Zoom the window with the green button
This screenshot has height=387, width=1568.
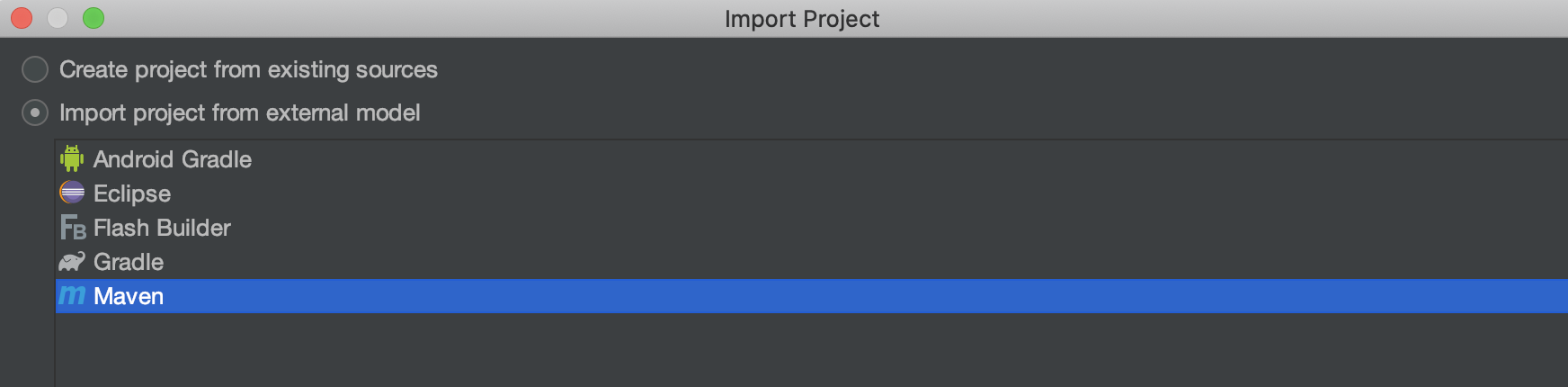[x=94, y=18]
